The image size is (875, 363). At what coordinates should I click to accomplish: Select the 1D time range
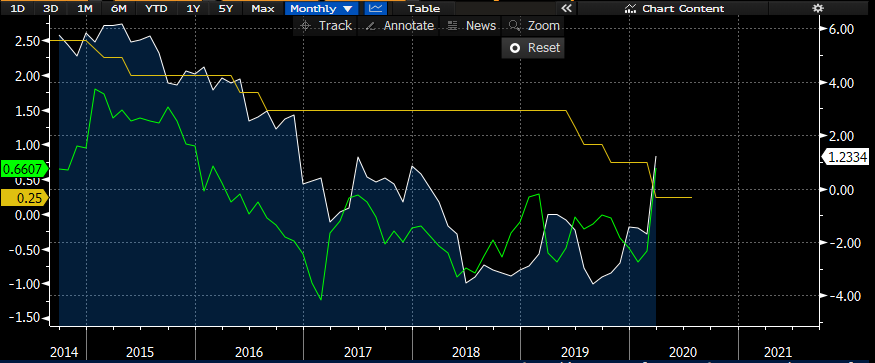pyautogui.click(x=18, y=8)
